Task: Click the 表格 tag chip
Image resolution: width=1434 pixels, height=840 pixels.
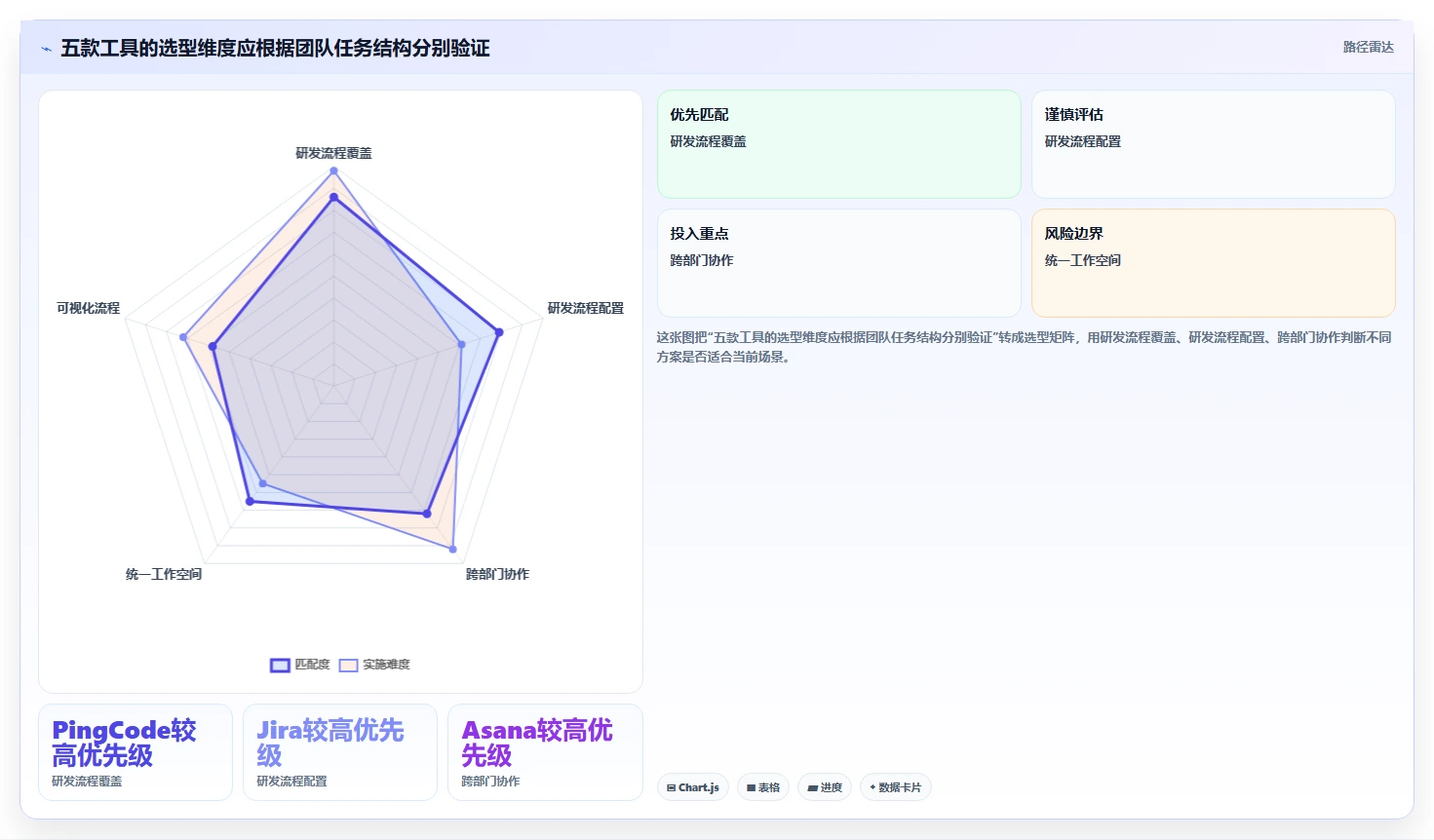Action: click(x=763, y=787)
